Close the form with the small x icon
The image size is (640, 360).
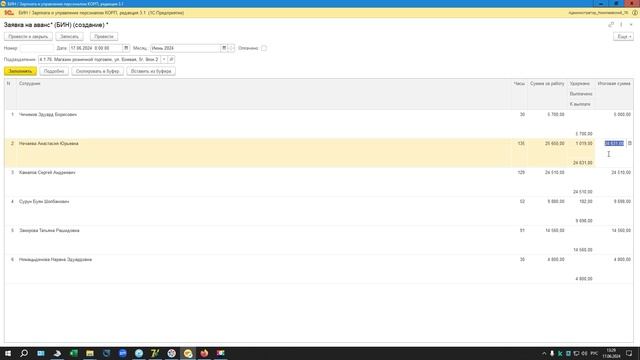click(x=631, y=25)
